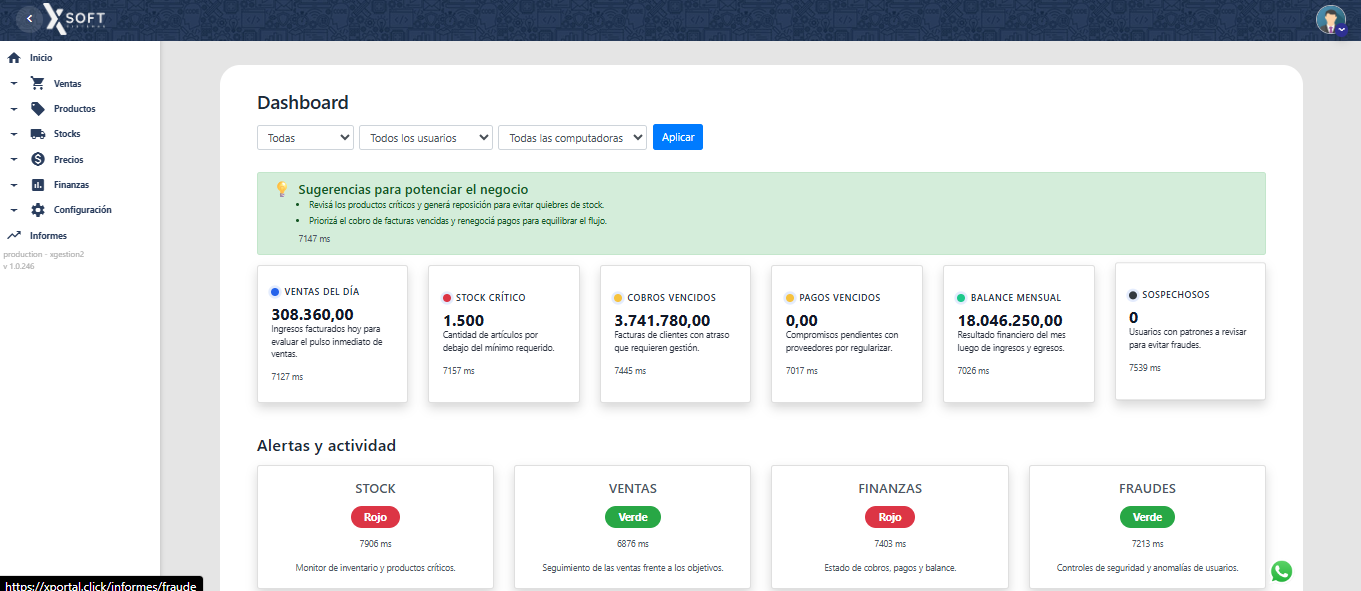Click the Inicio home icon
This screenshot has width=1361, height=591.
(14, 58)
